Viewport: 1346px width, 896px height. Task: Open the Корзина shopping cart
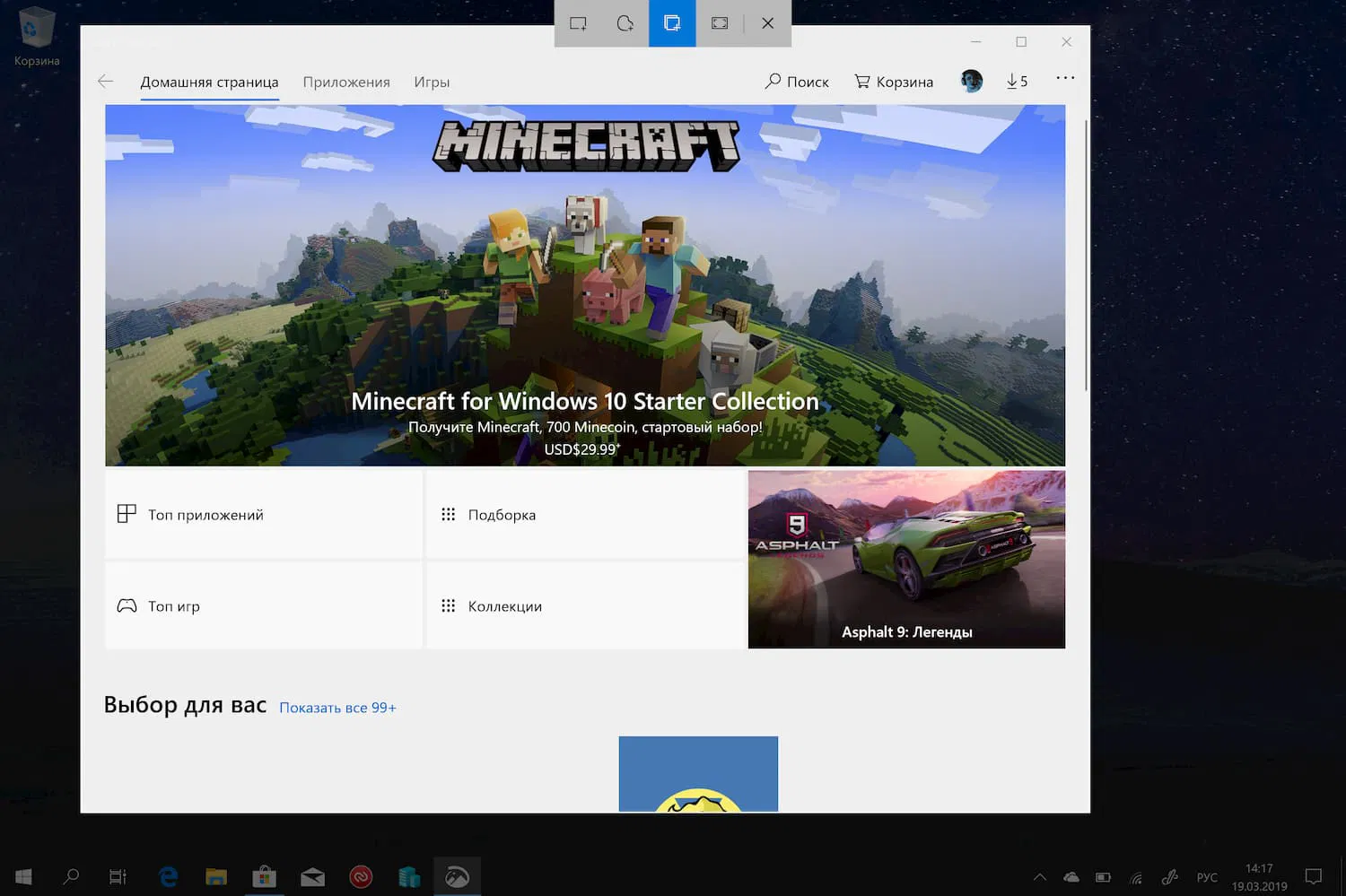894,81
